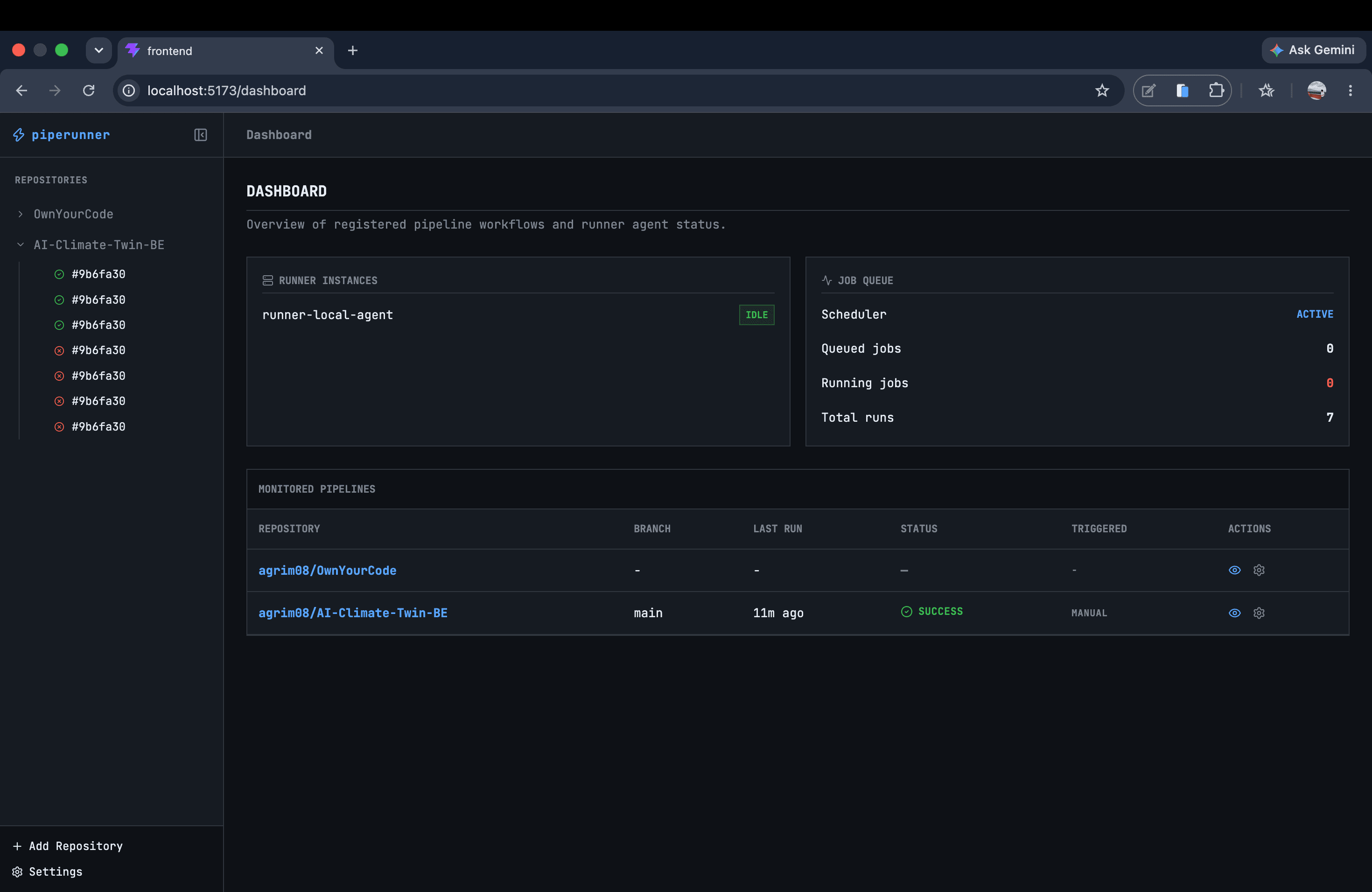This screenshot has height=892, width=1372.
Task: Bookmark this page with star icon
Action: [1102, 91]
